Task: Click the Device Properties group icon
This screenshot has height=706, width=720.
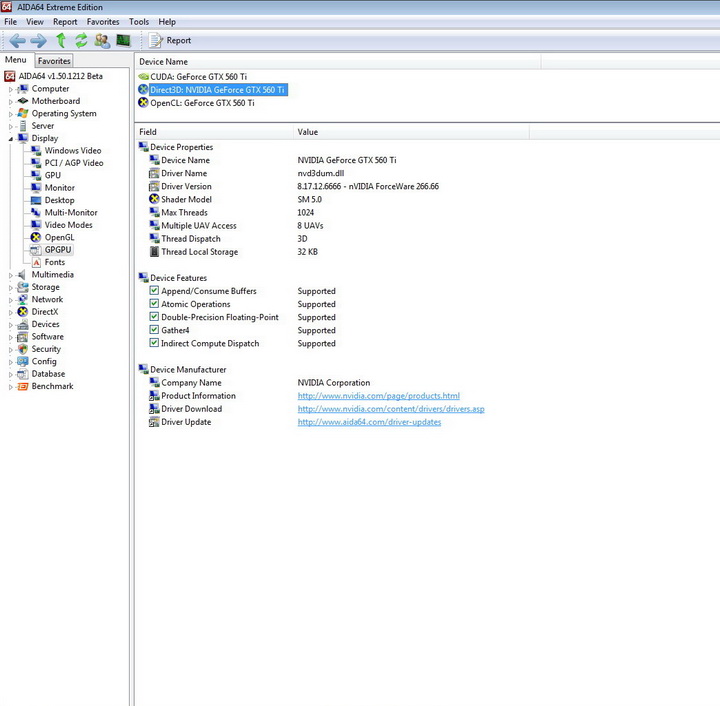Action: (143, 147)
